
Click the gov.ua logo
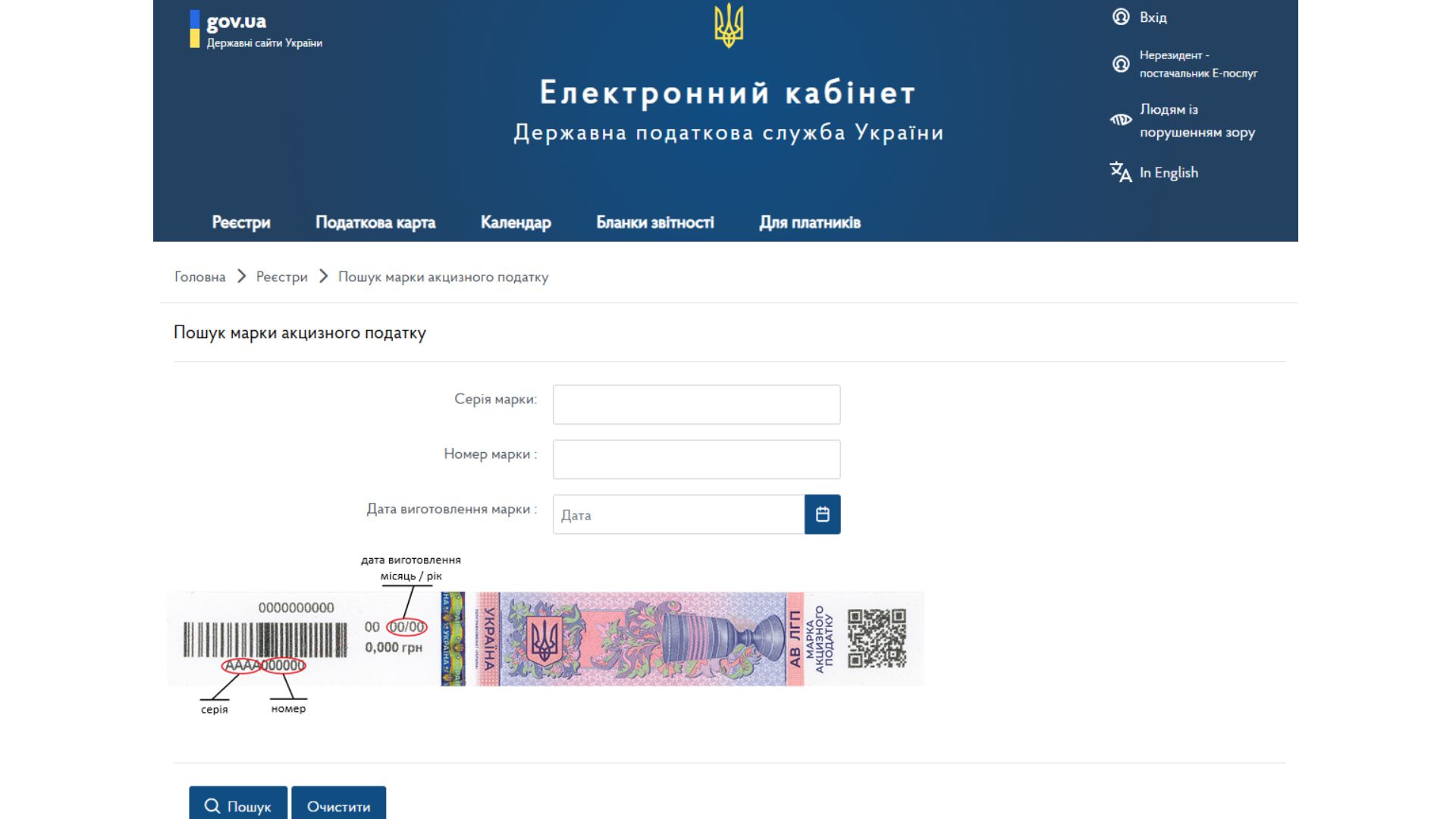(x=256, y=30)
